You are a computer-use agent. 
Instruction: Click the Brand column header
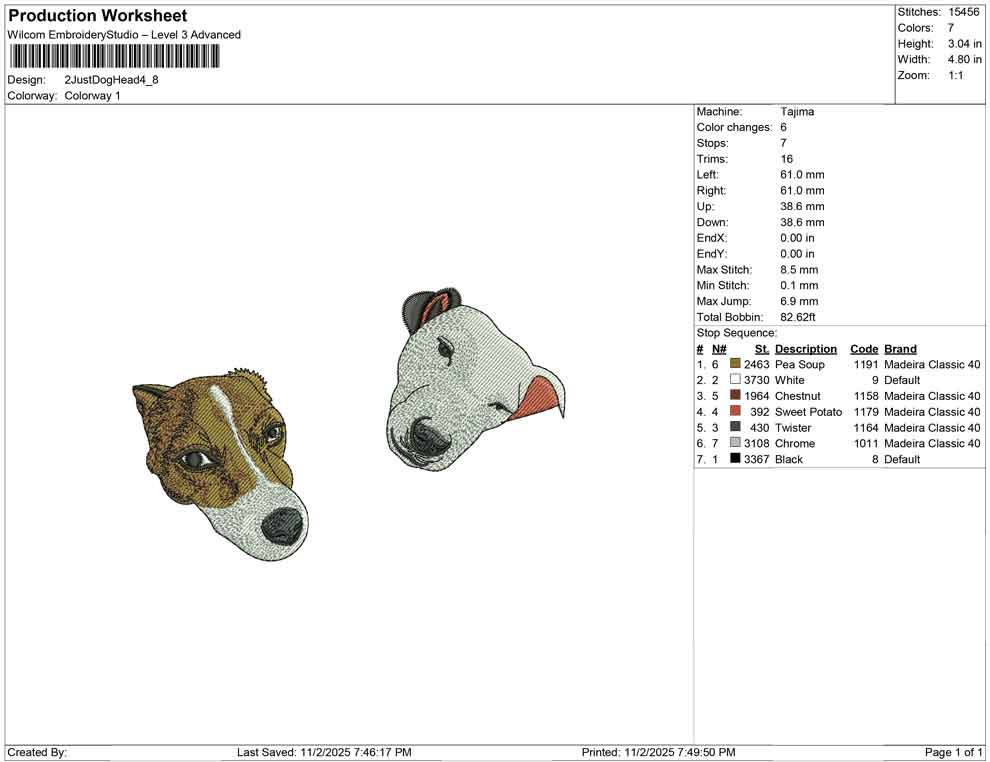[x=899, y=348]
